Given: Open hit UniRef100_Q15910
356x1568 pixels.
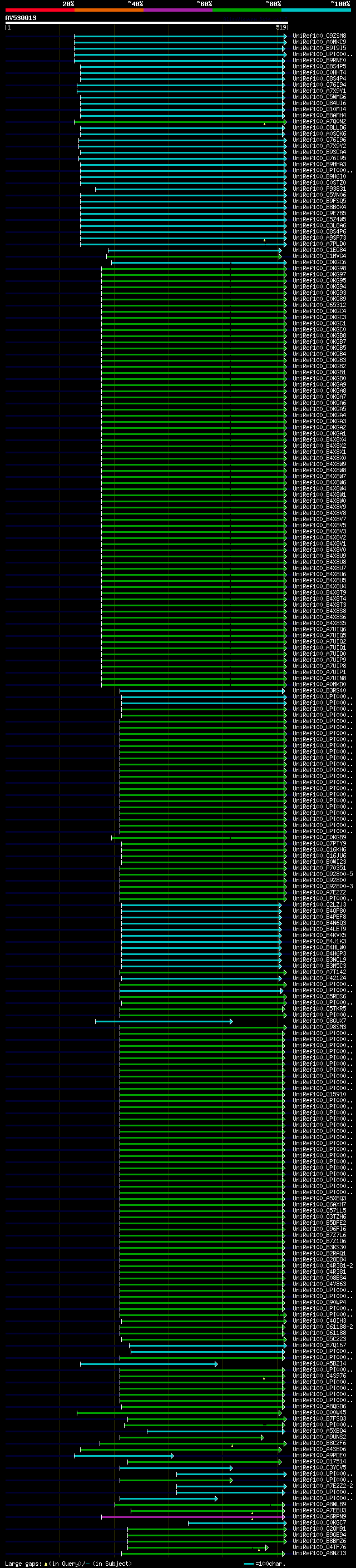Looking at the screenshot, I should [x=319, y=1095].
